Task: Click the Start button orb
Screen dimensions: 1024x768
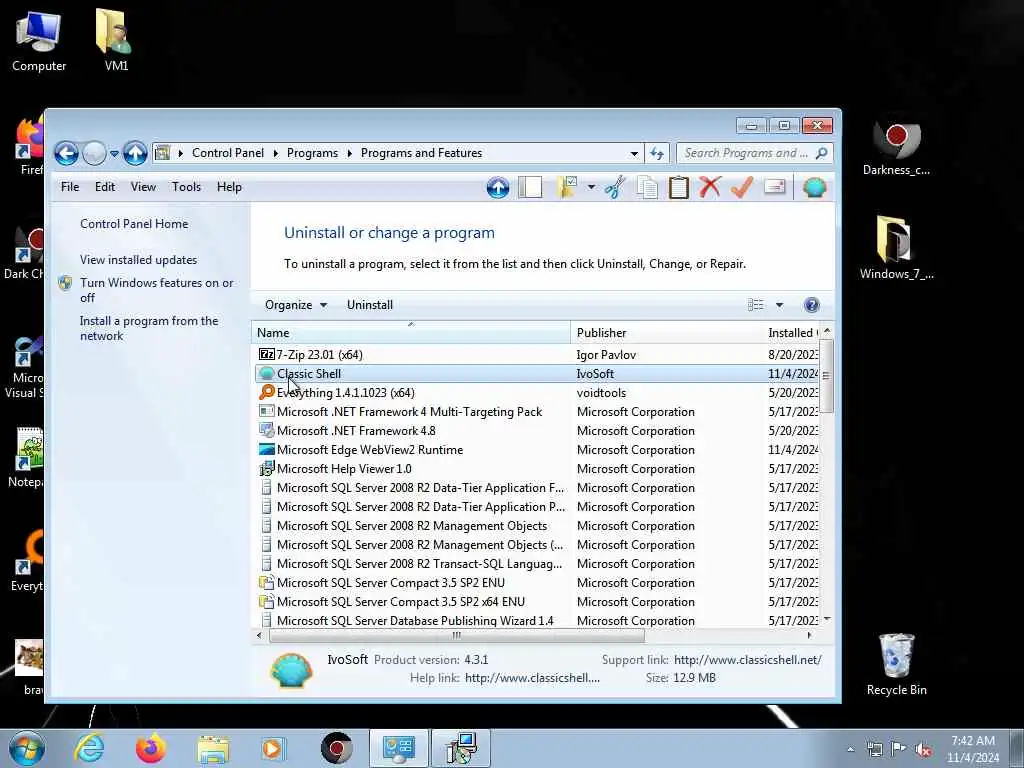Action: pos(26,748)
